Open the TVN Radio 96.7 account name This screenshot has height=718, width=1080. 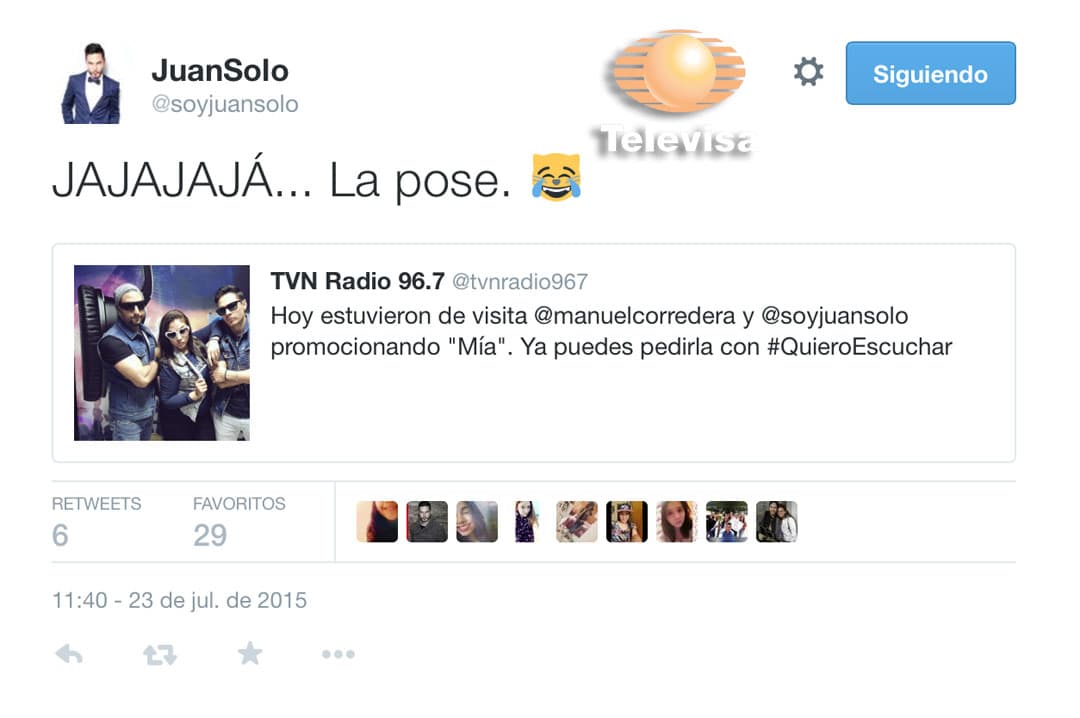(357, 281)
